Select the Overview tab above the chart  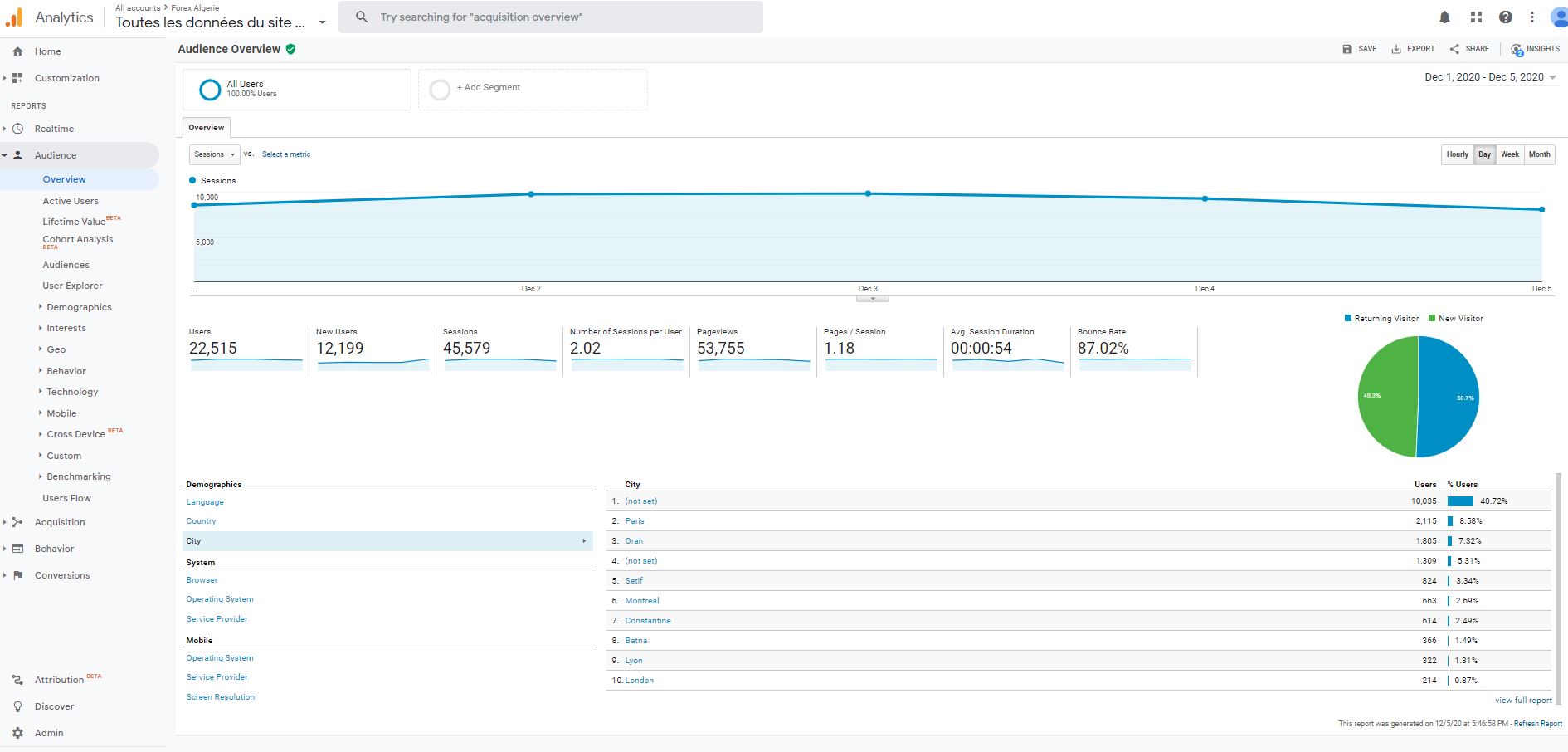pos(206,128)
